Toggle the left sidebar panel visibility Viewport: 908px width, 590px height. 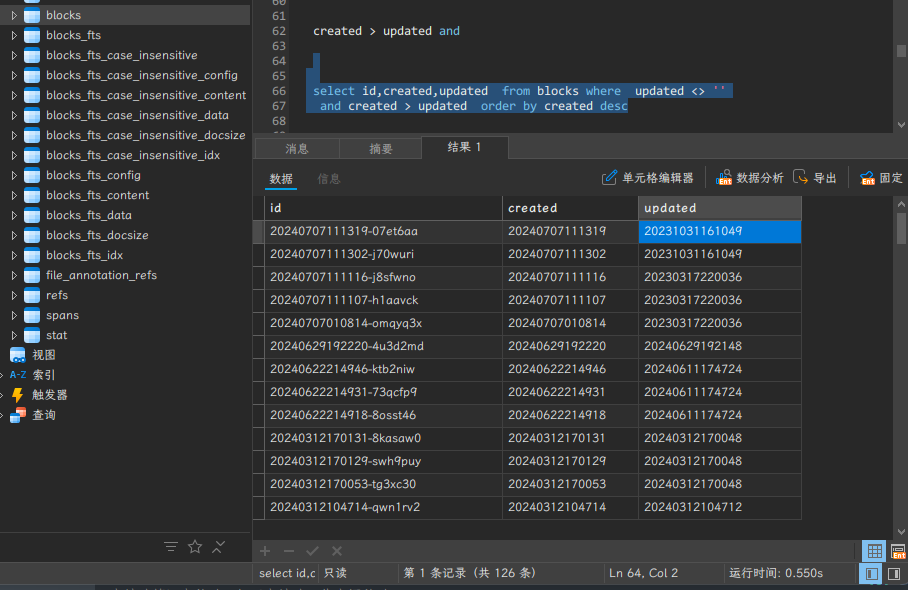pyautogui.click(x=873, y=573)
